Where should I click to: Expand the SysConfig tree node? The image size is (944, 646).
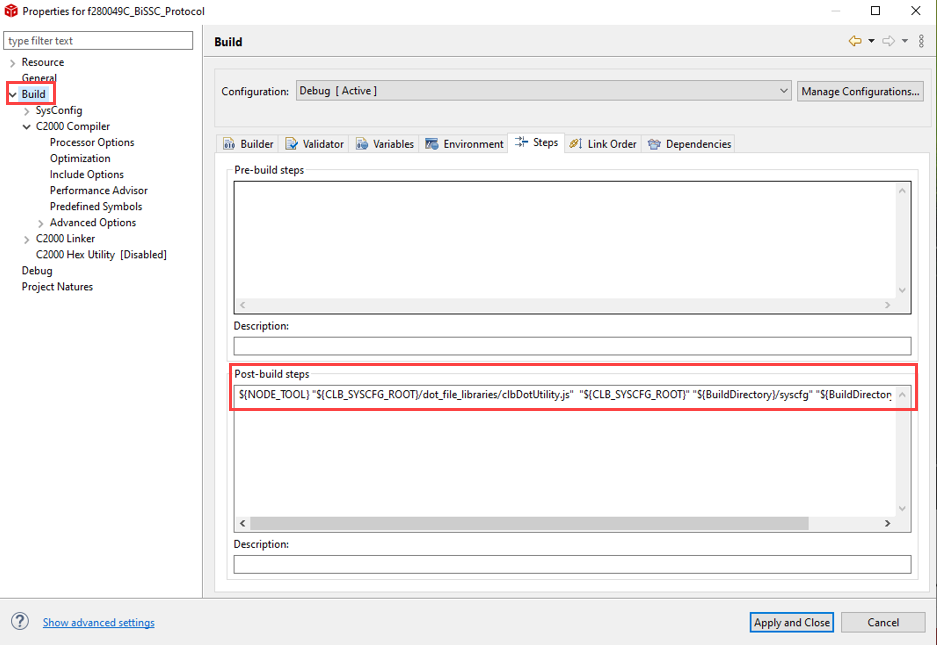(26, 111)
